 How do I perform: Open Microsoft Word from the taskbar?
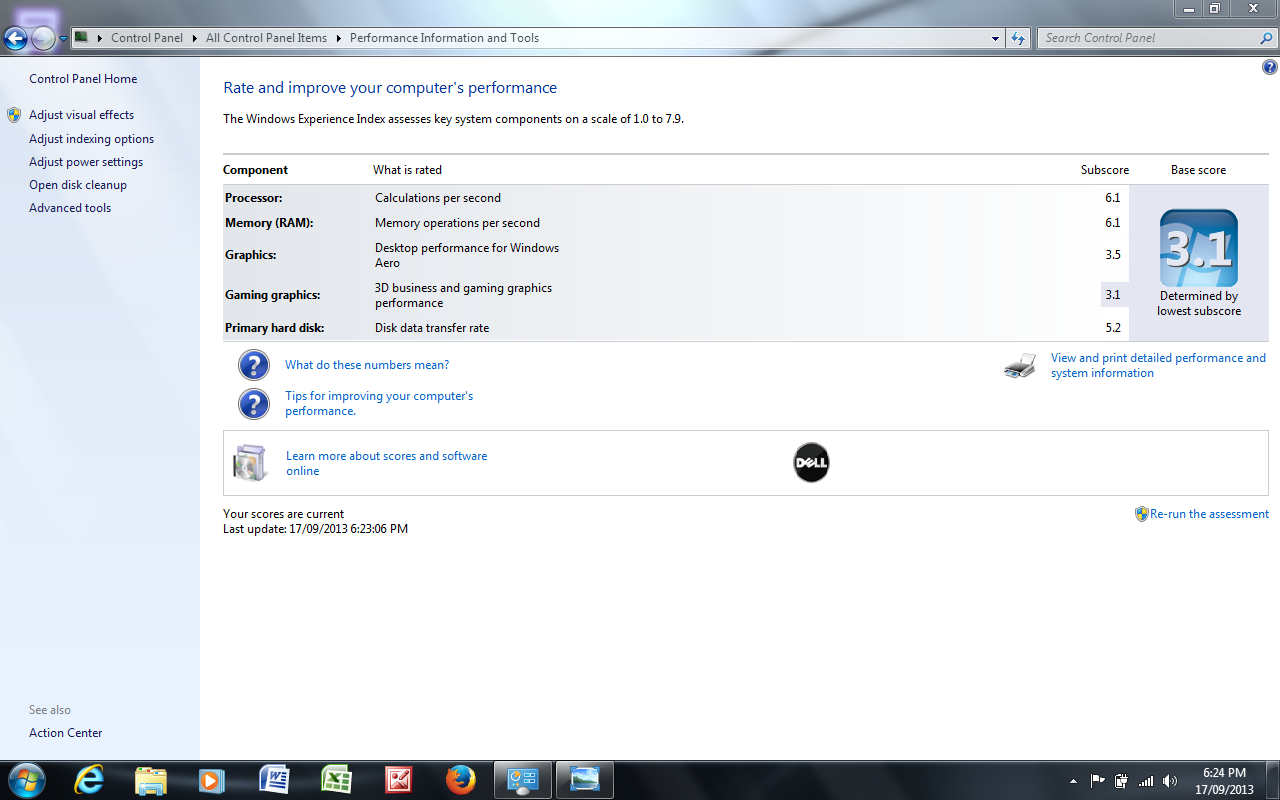point(274,780)
